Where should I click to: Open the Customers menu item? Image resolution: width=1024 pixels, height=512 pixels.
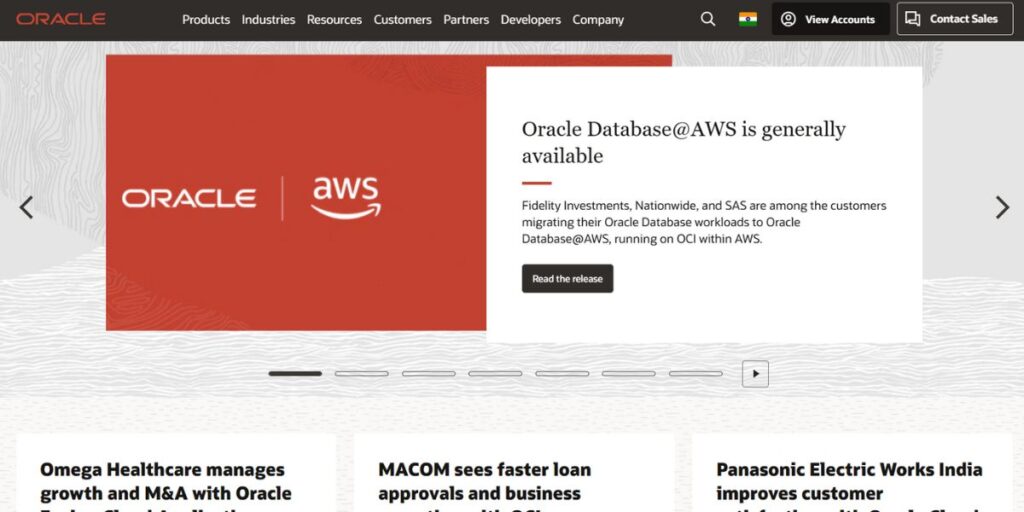pyautogui.click(x=402, y=20)
